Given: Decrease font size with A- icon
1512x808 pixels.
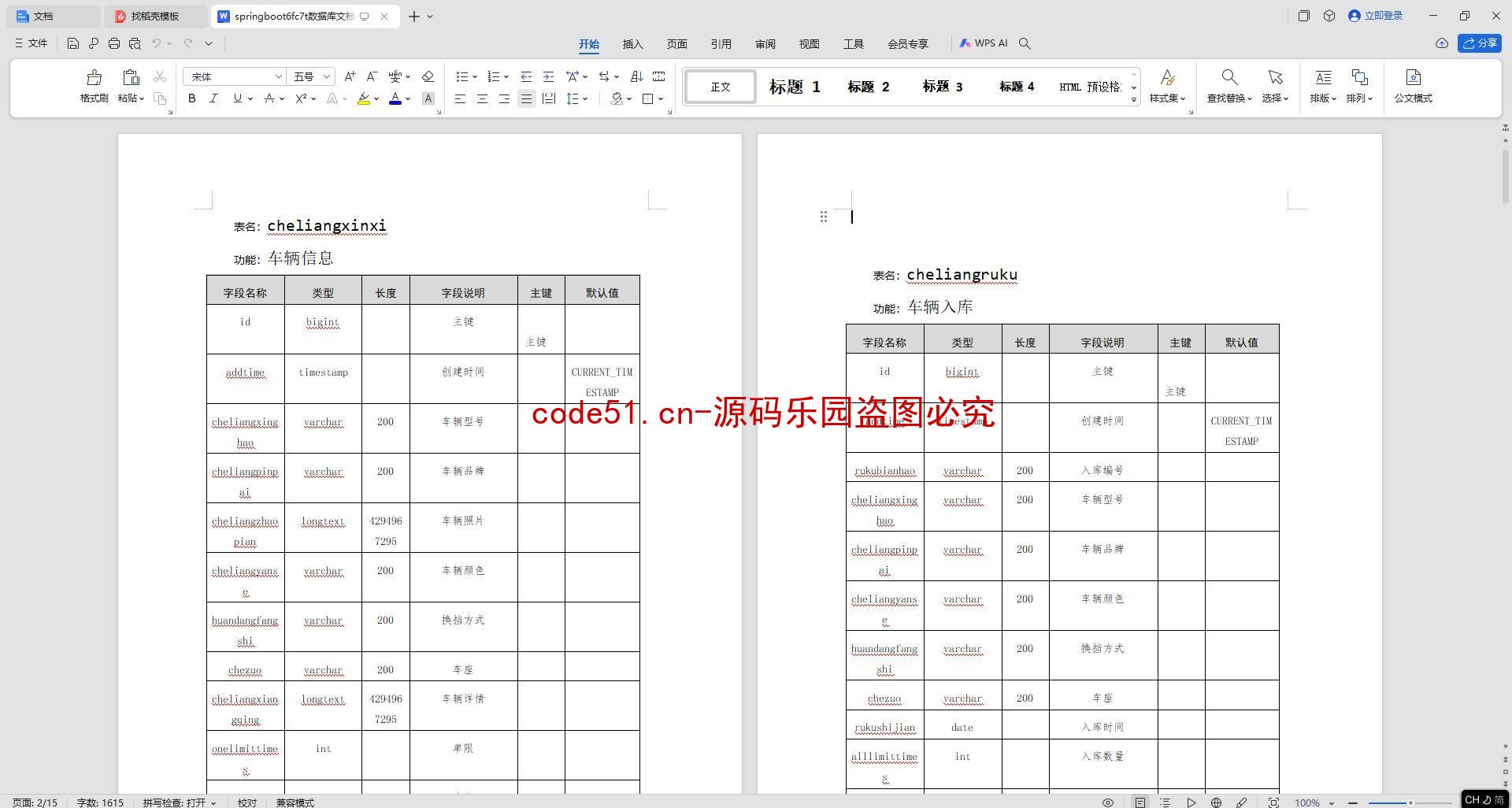Looking at the screenshot, I should [x=372, y=76].
